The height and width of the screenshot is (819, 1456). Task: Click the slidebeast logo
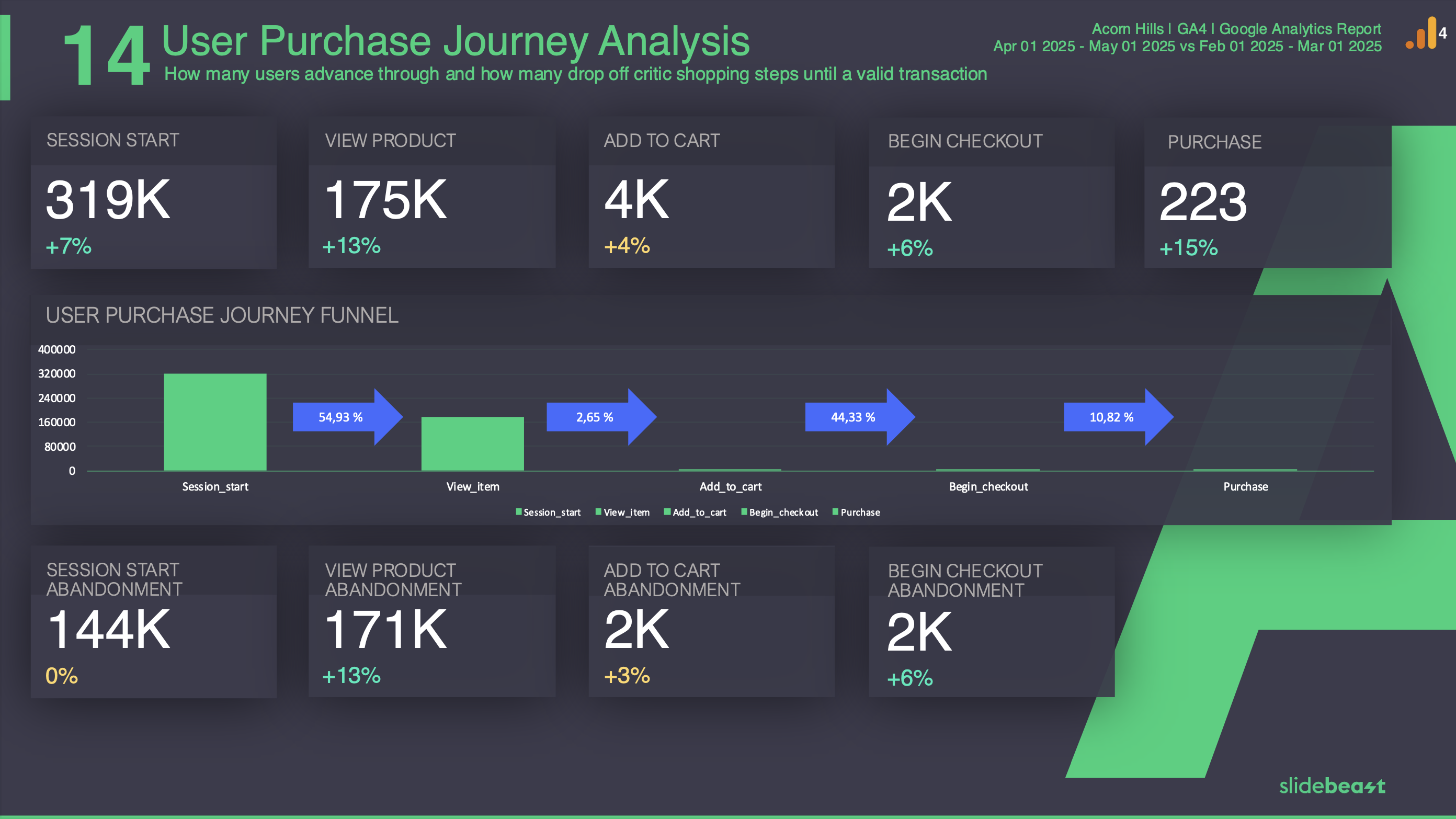click(1332, 786)
